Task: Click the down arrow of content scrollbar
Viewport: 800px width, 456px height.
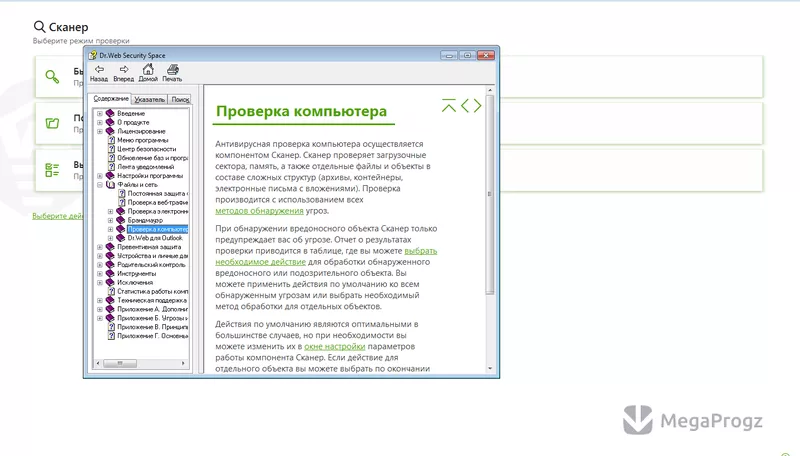Action: tap(490, 368)
